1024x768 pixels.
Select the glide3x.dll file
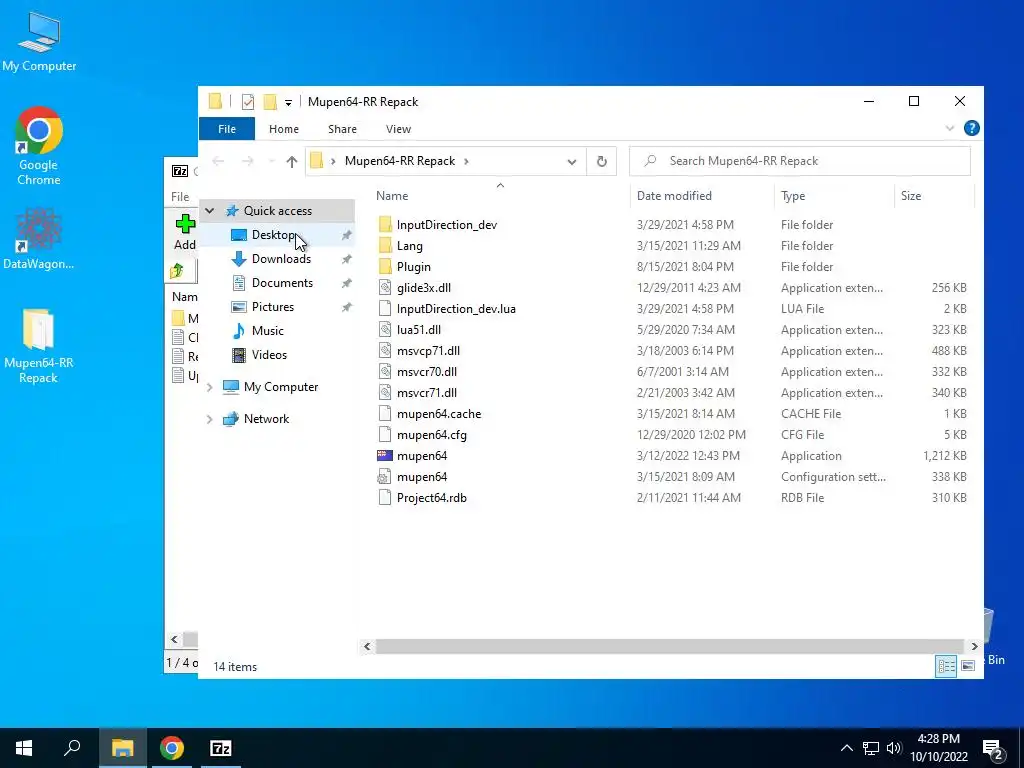click(424, 287)
